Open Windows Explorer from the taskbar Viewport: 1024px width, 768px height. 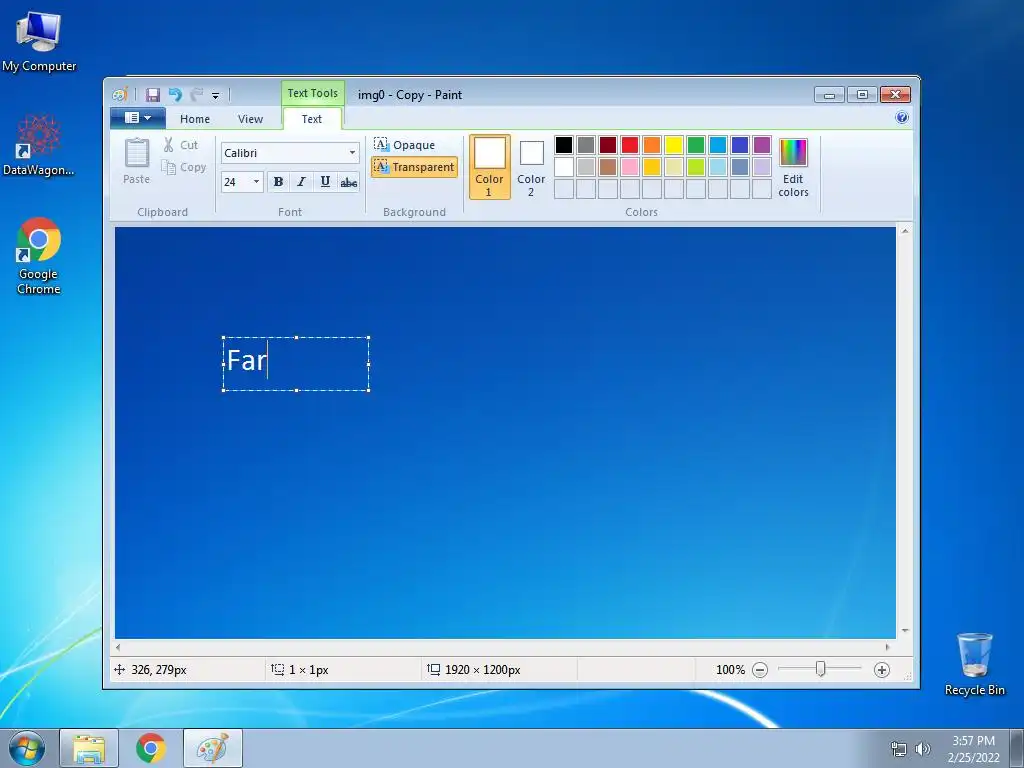tap(89, 748)
